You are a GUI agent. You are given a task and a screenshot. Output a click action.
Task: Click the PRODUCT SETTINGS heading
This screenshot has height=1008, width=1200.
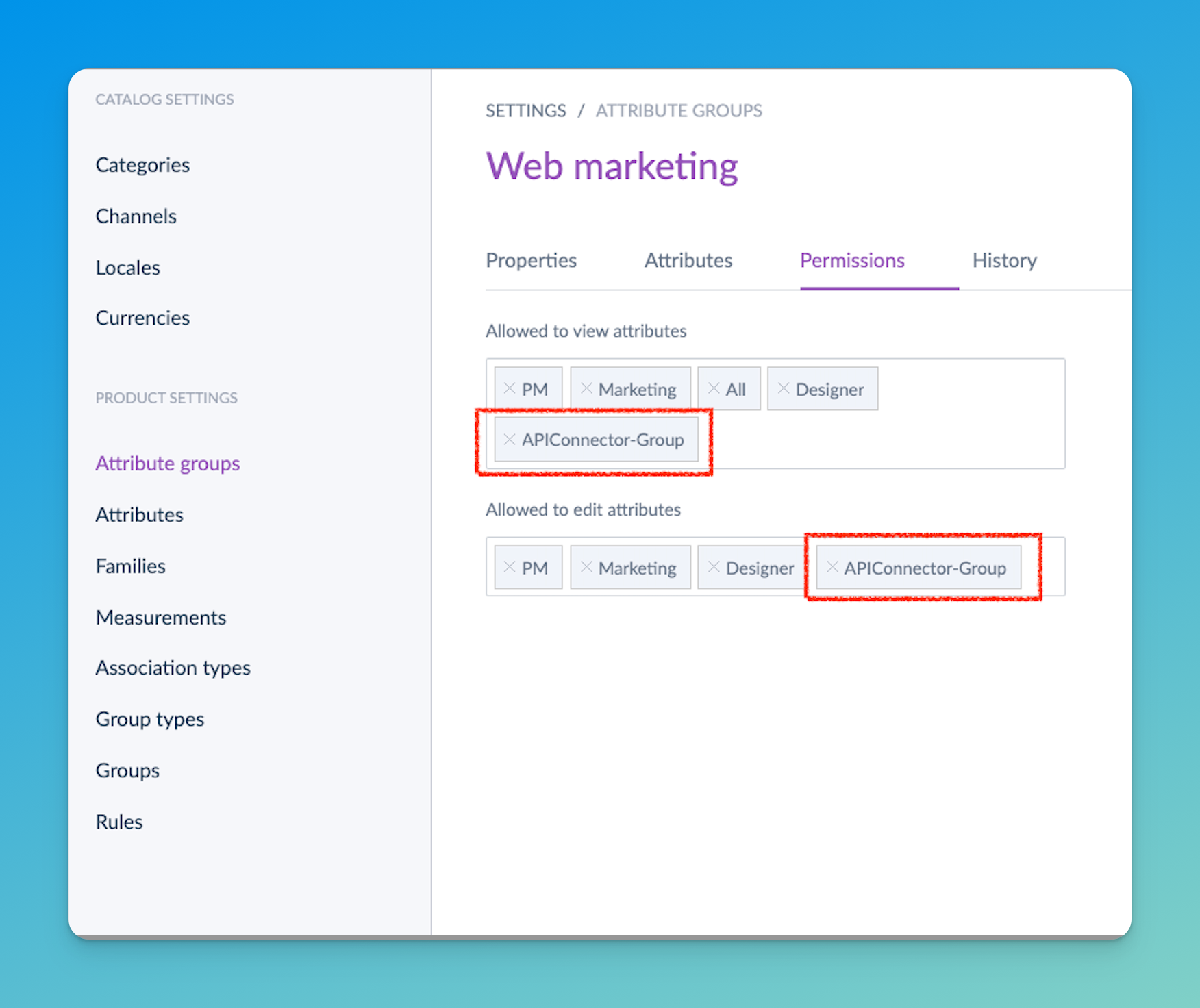click(166, 398)
